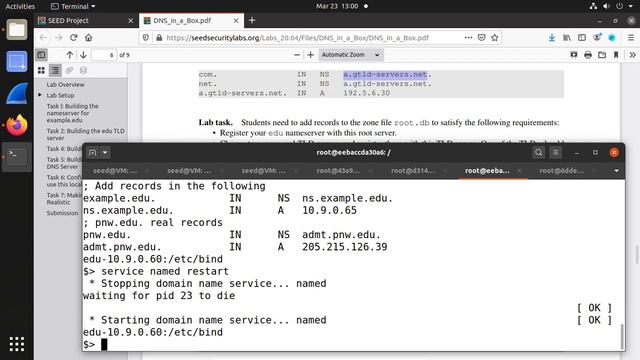This screenshot has height=360, width=640.
Task: Bookmark this page with star
Action: coord(495,38)
